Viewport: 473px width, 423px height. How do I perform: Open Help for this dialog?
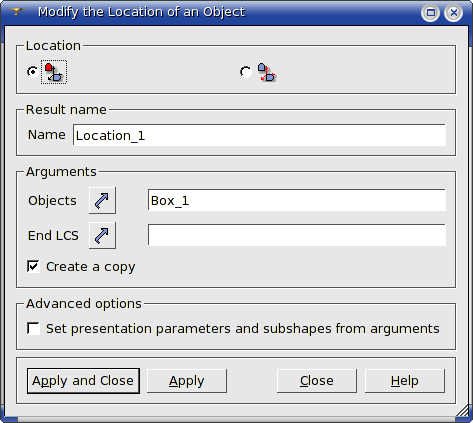pos(405,381)
